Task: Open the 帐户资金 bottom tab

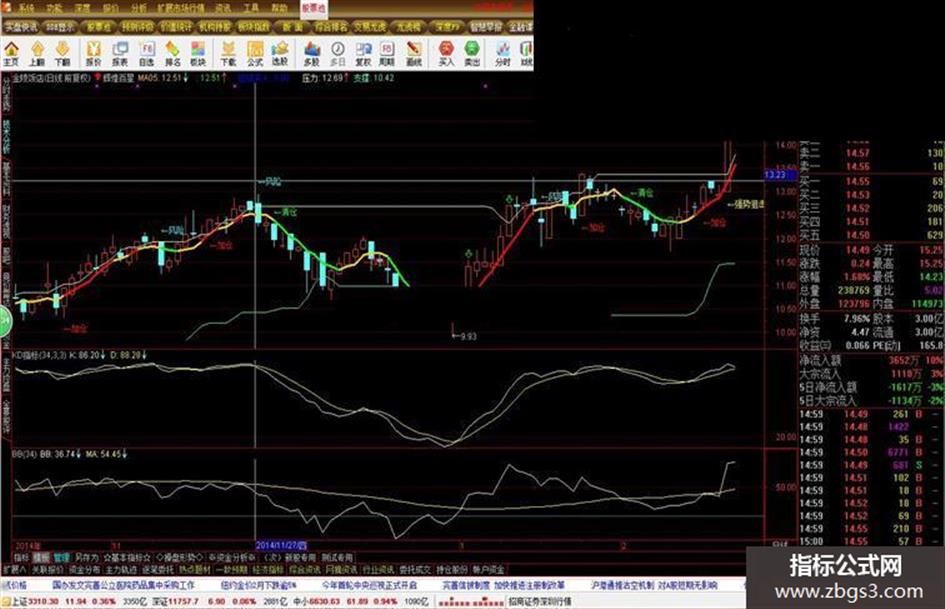Action: point(489,569)
